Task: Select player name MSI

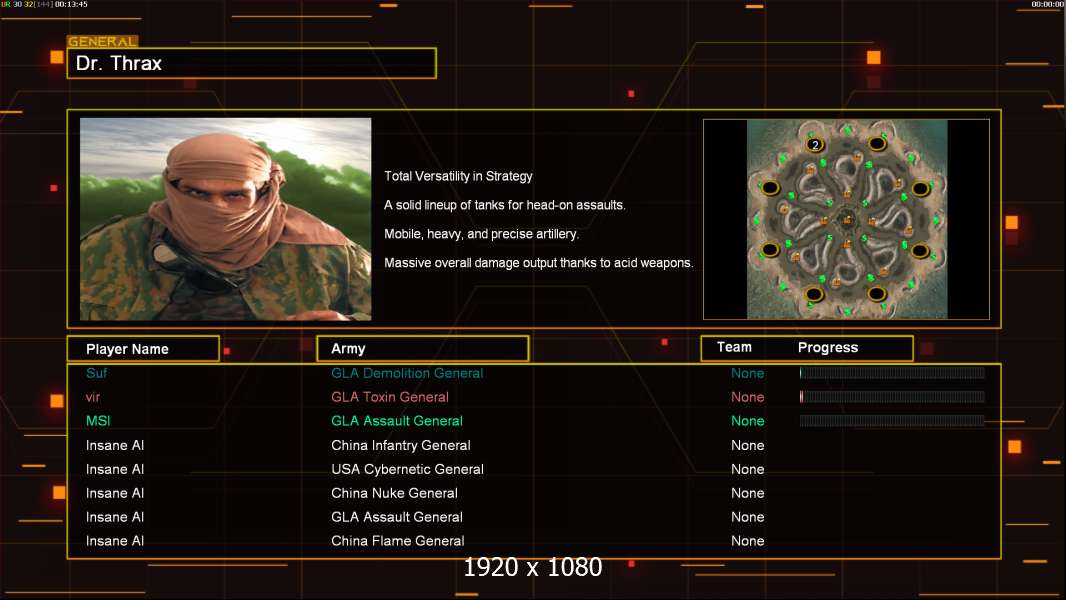Action: pyautogui.click(x=98, y=421)
